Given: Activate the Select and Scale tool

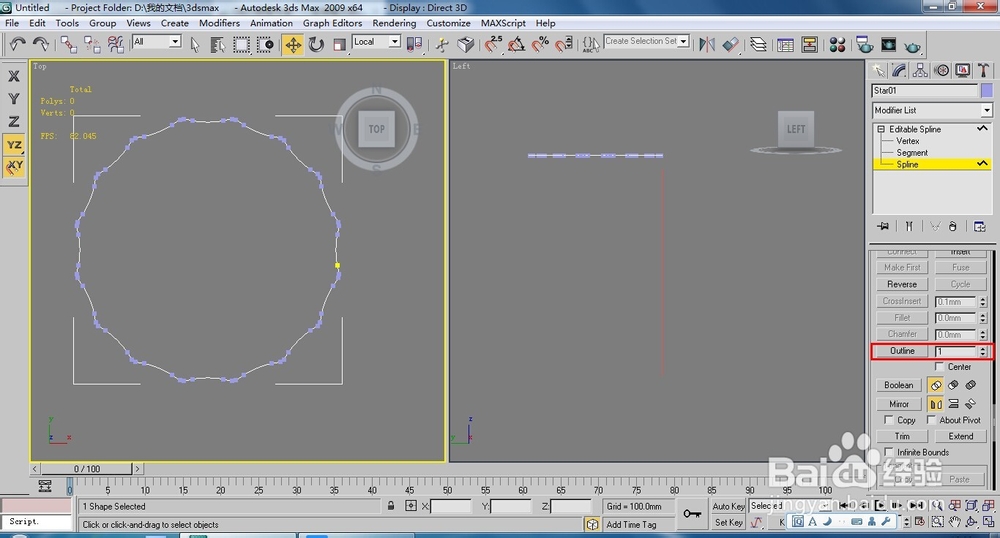Looking at the screenshot, I should click(339, 45).
